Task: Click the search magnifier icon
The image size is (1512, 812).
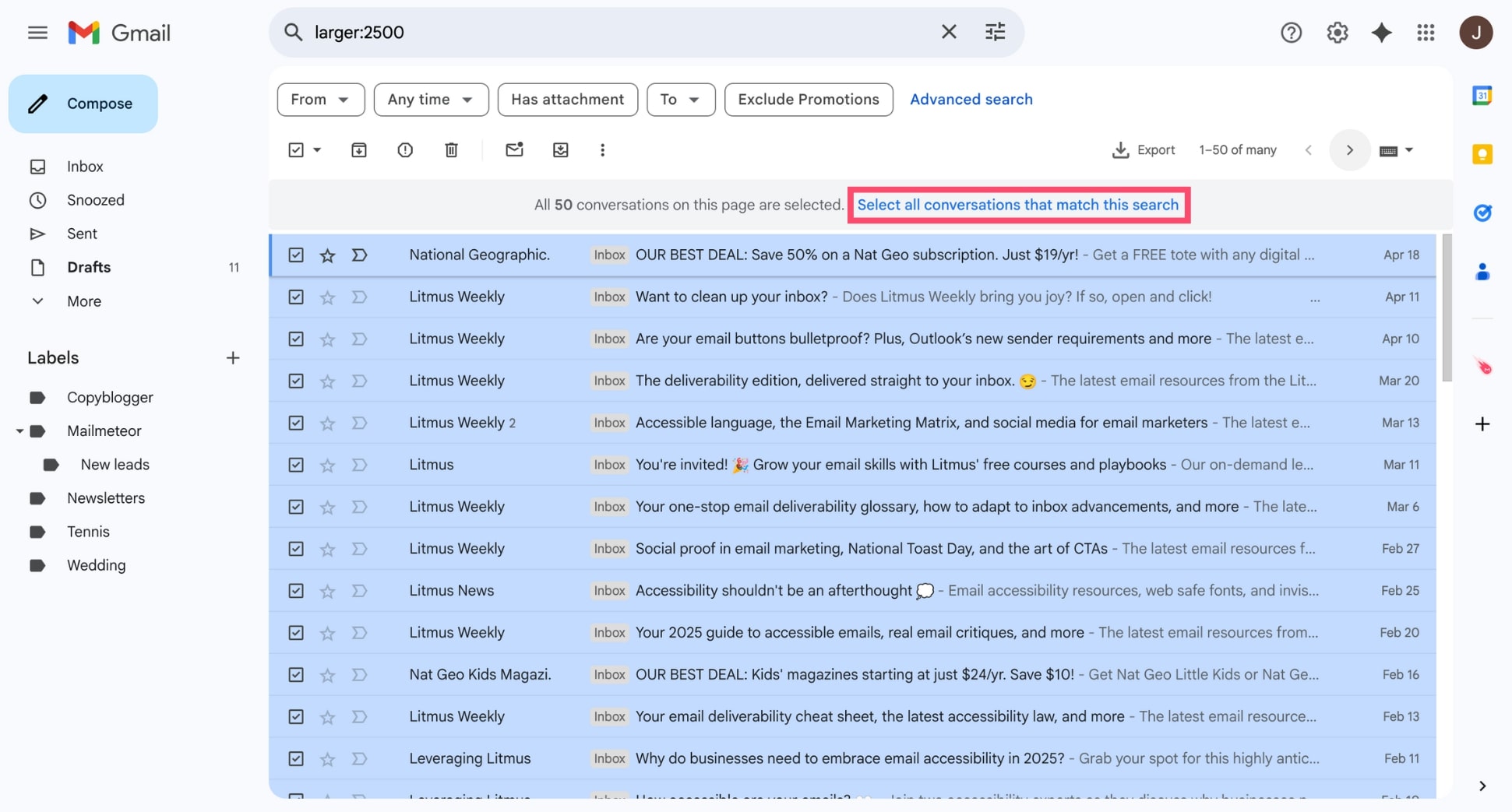Action: 293,32
